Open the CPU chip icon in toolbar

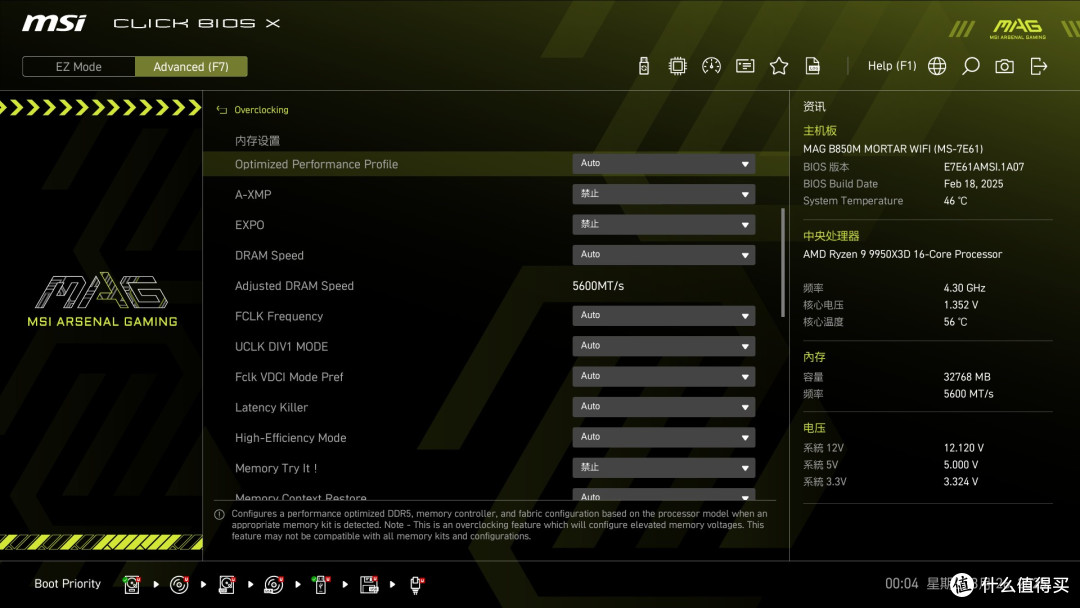click(677, 66)
